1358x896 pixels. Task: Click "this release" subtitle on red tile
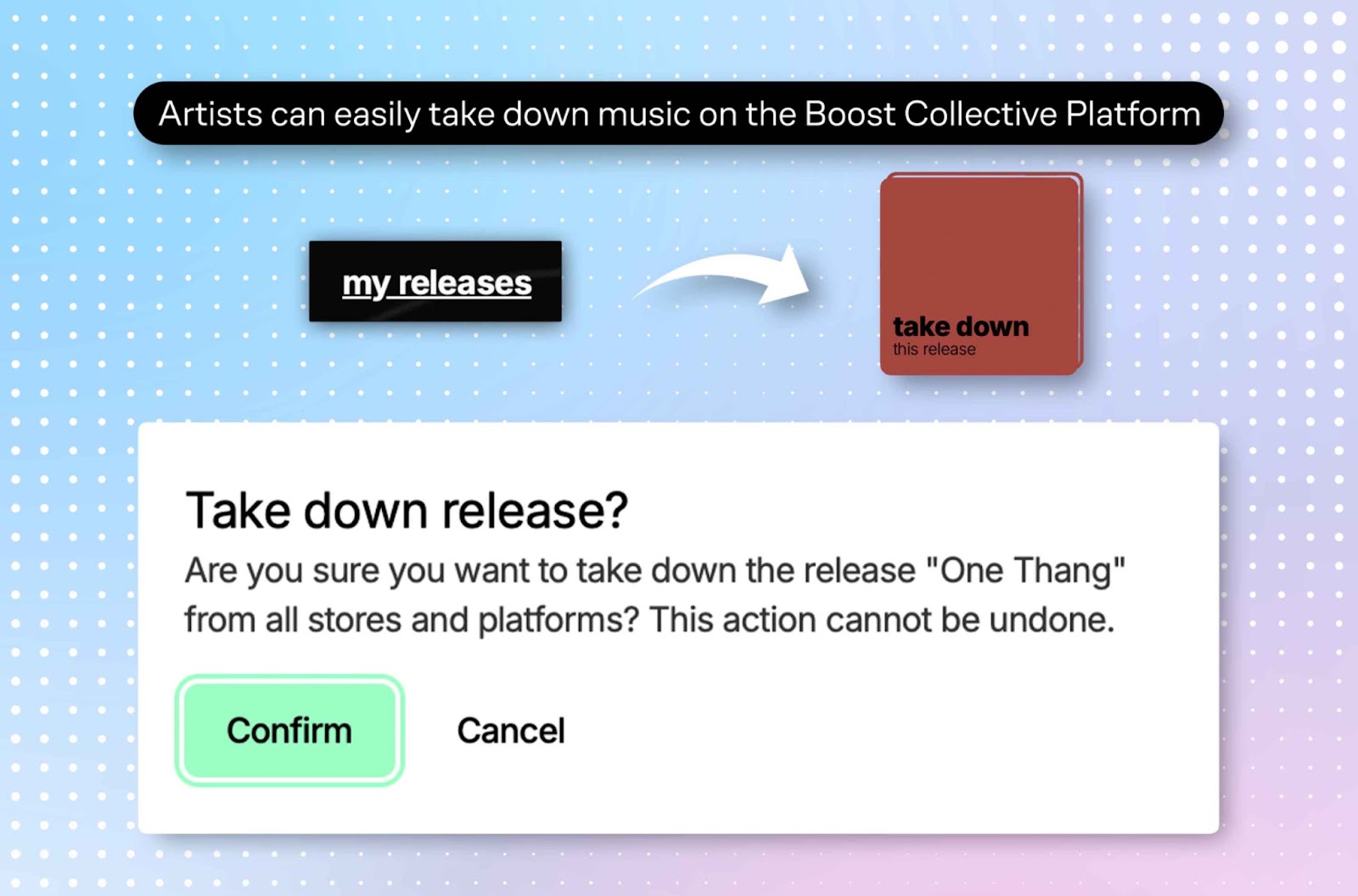click(934, 350)
